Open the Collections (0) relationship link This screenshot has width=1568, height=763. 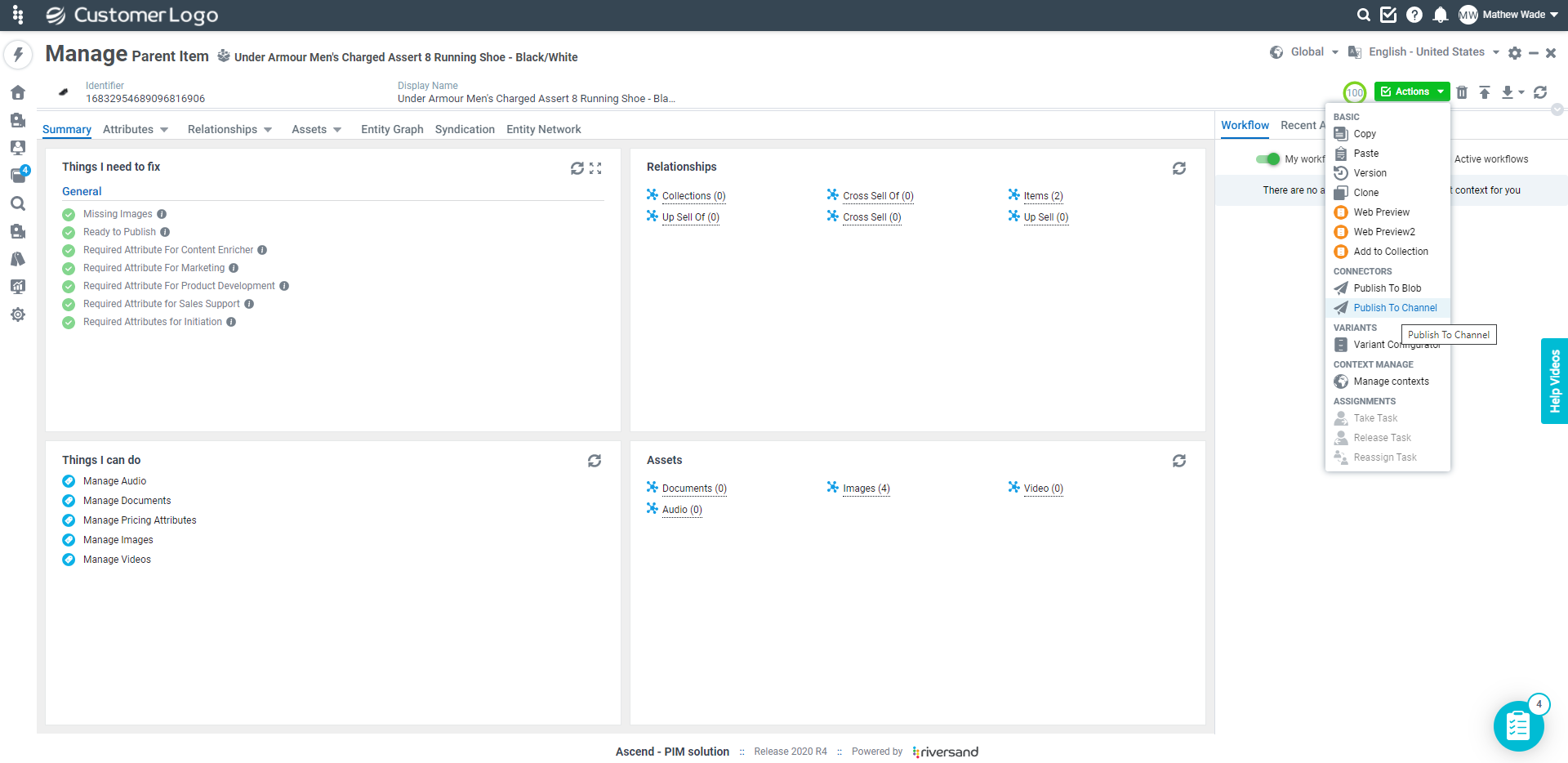[693, 196]
